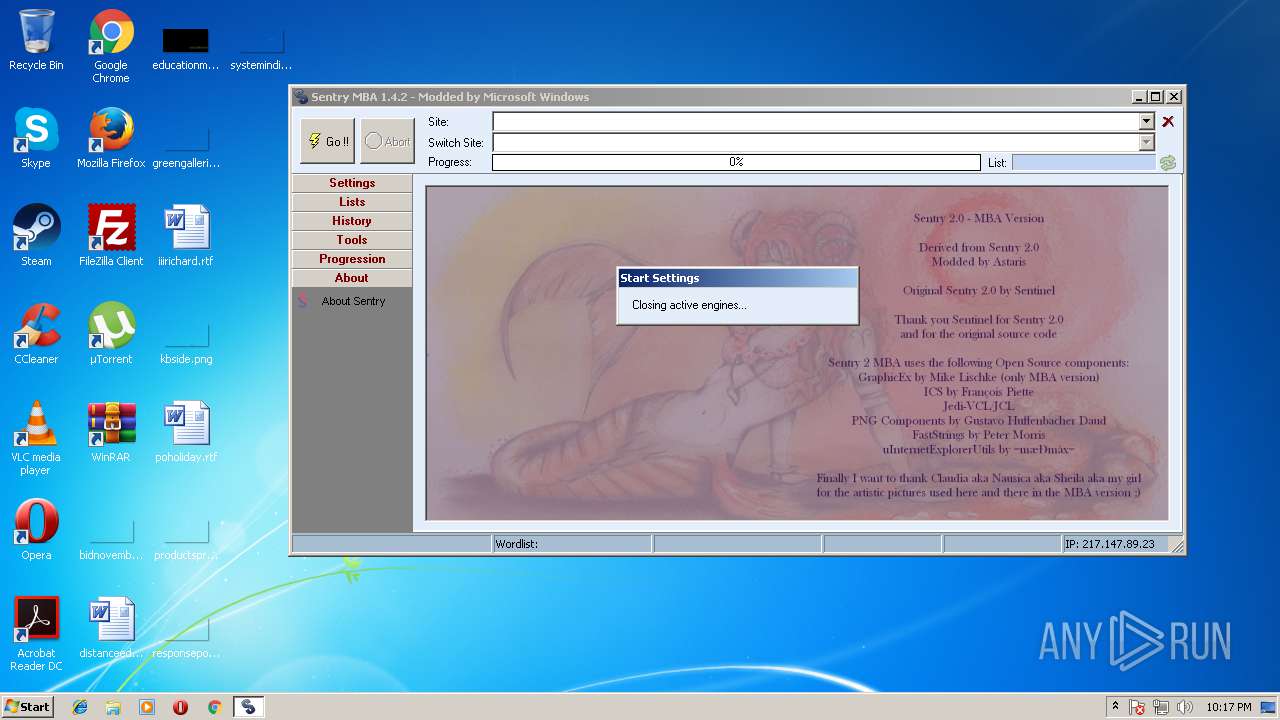Open the Site dropdown arrow
The height and width of the screenshot is (720, 1280).
pyautogui.click(x=1147, y=121)
